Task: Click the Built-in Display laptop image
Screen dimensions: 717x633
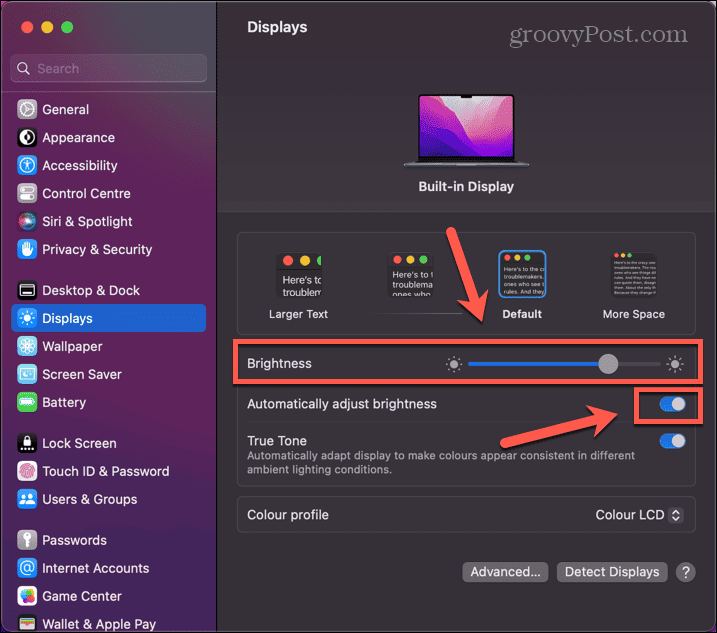Action: click(x=466, y=131)
